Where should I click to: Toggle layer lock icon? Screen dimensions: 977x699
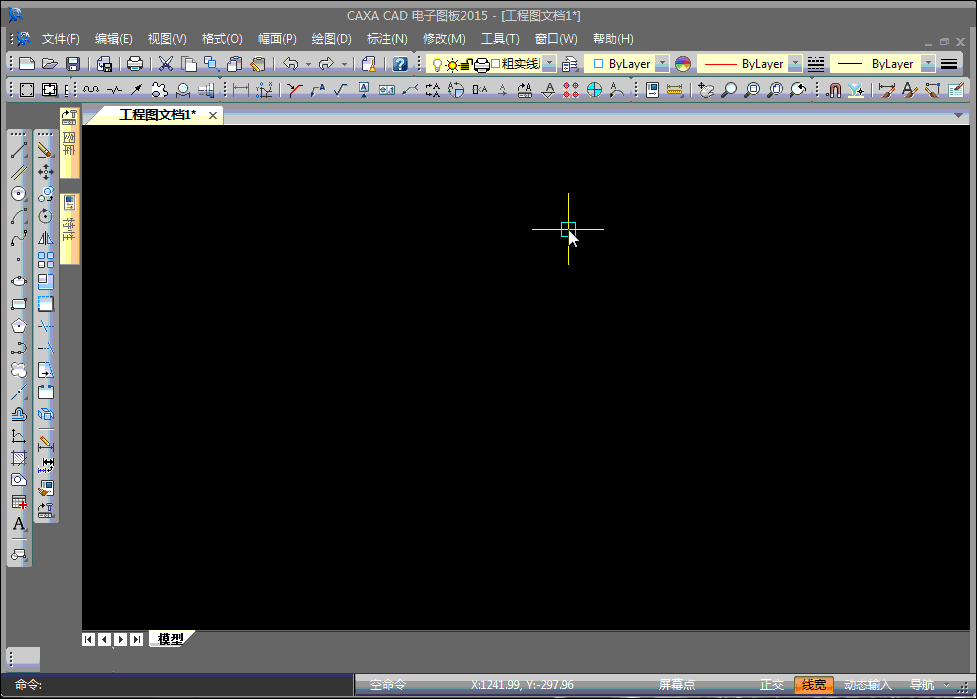point(467,64)
